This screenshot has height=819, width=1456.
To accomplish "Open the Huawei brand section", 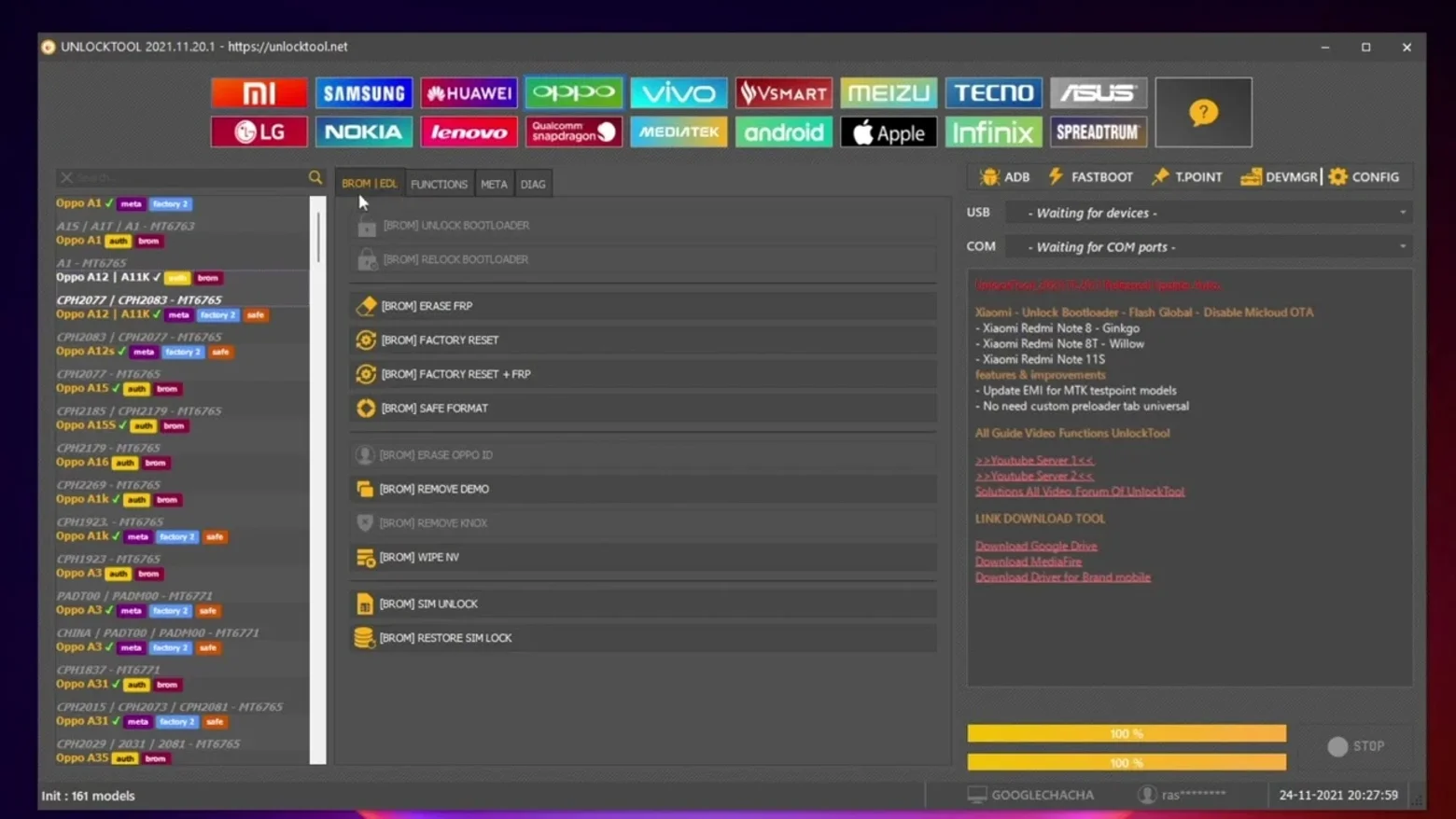I will (469, 92).
